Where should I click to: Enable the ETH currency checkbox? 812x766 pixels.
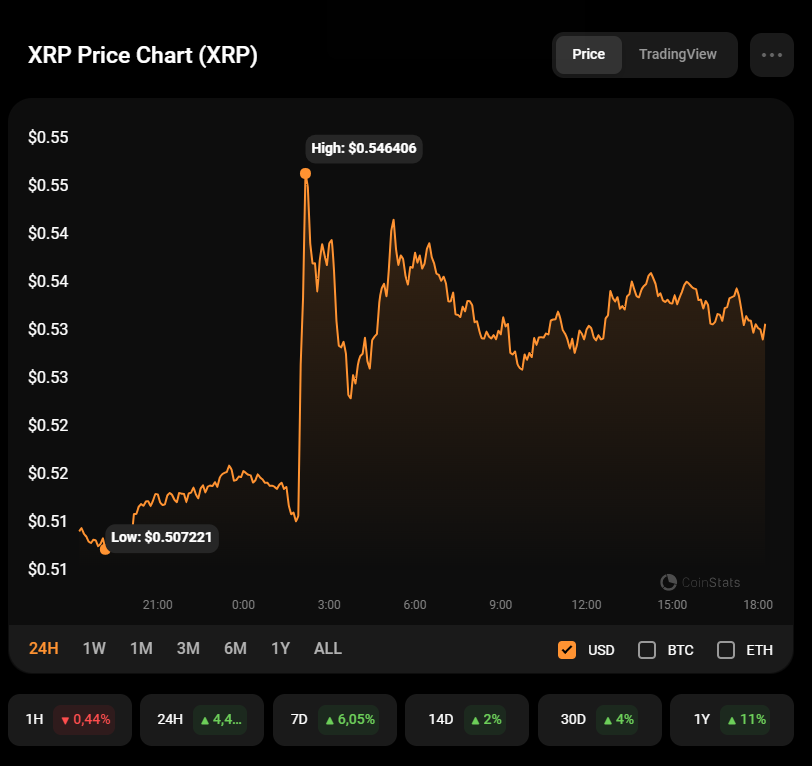[726, 649]
